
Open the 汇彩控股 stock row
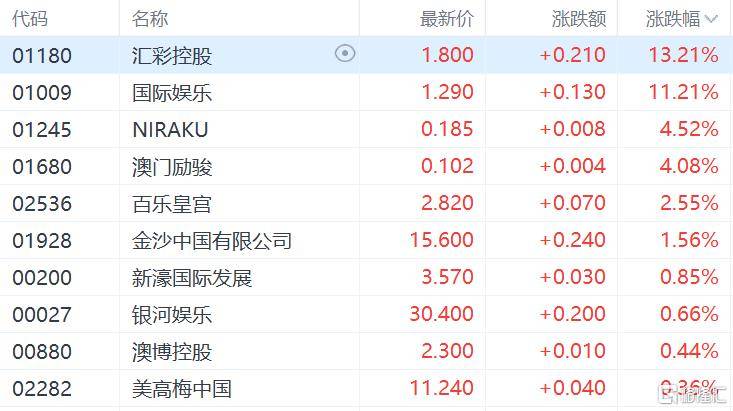366,55
